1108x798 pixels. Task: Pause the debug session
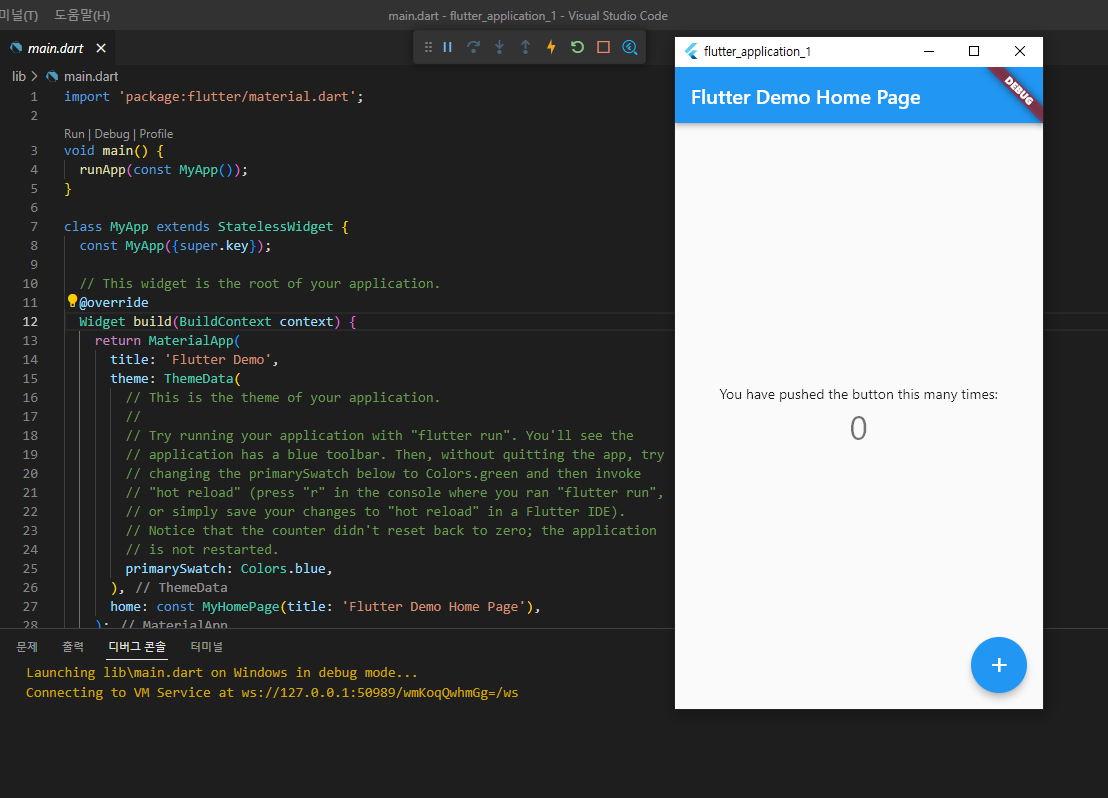pos(447,47)
